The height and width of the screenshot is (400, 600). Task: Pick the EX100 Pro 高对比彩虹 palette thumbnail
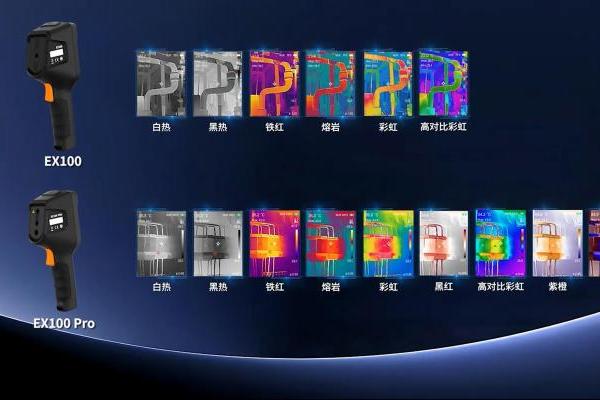coord(500,243)
